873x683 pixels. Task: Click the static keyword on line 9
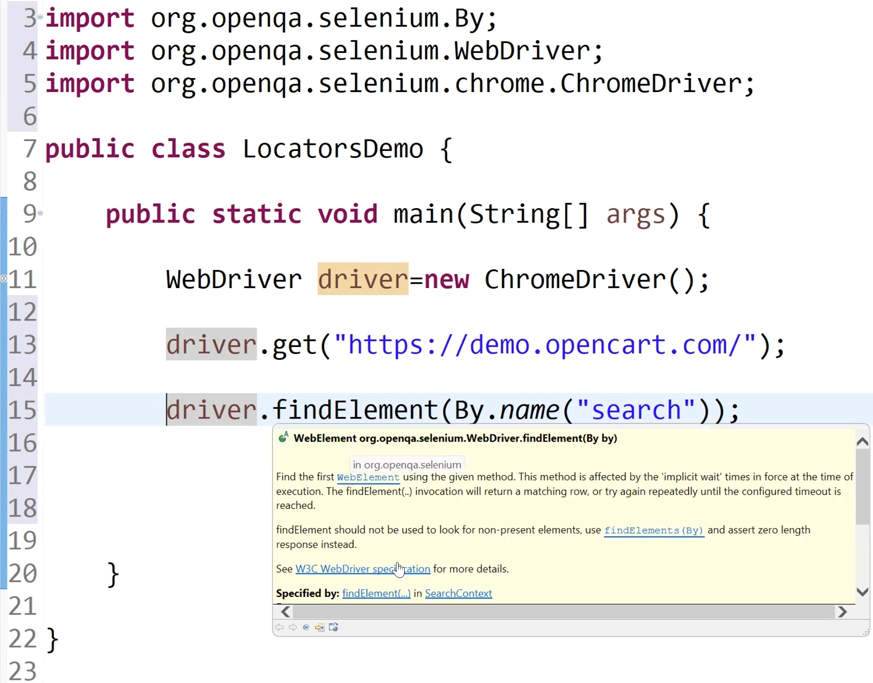256,214
